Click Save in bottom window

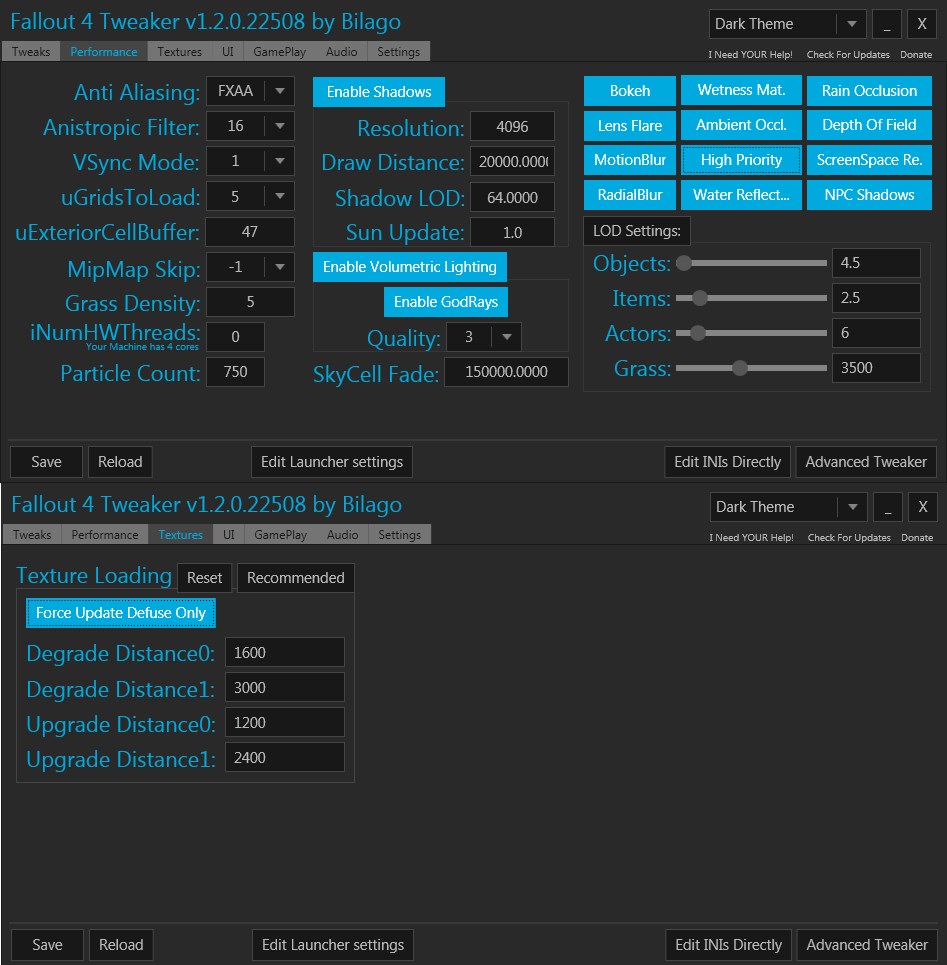47,945
